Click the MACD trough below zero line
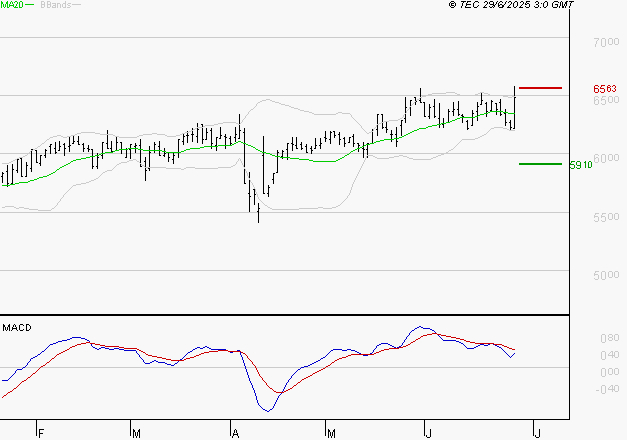This screenshot has width=627, height=440. pyautogui.click(x=267, y=408)
